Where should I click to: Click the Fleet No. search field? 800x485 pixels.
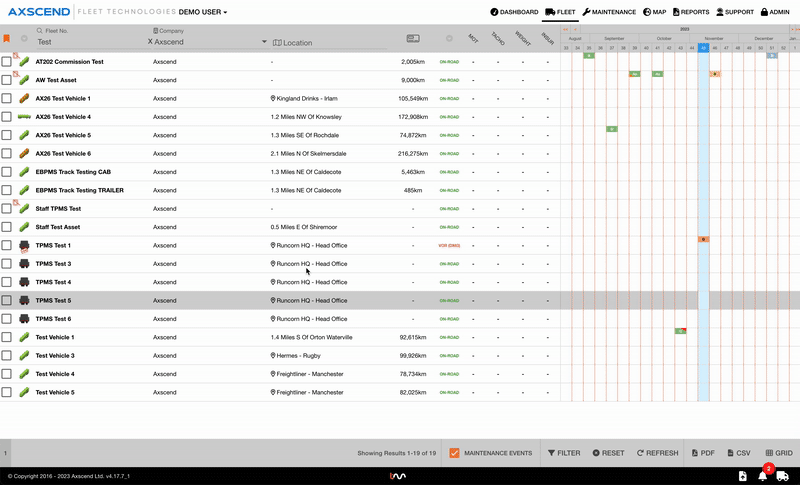click(80, 43)
